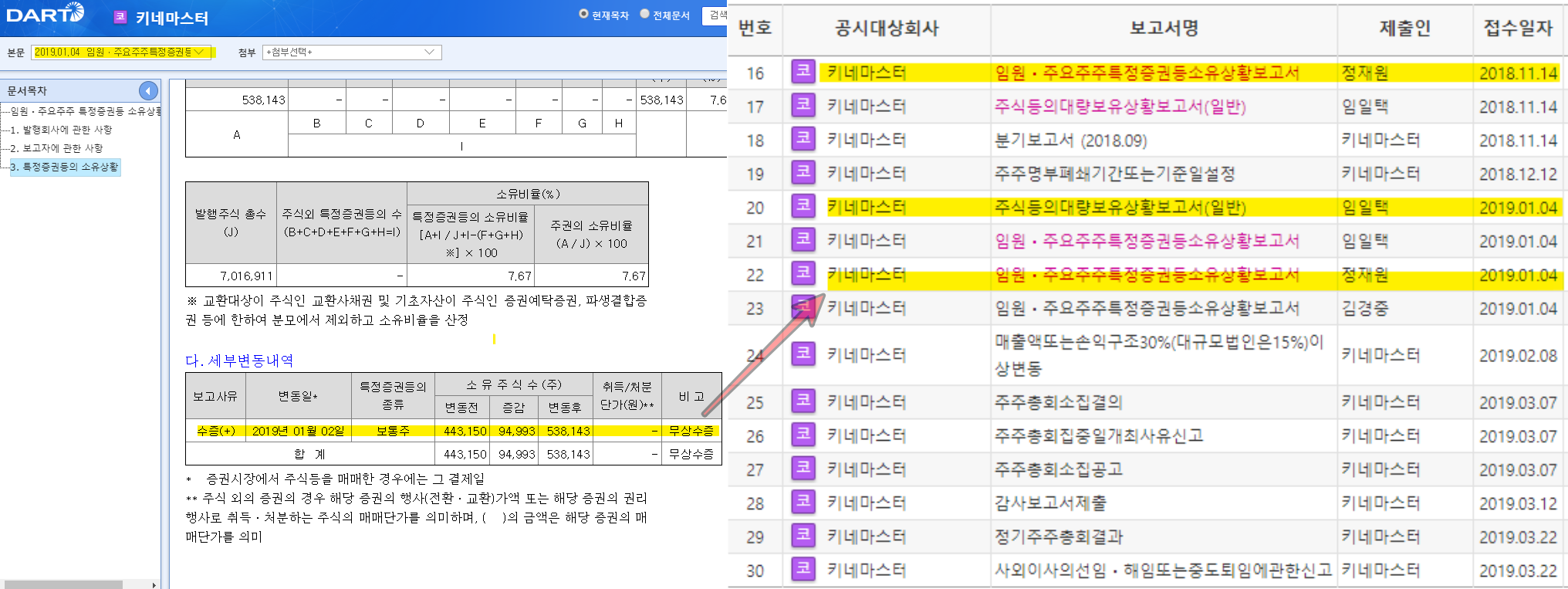This screenshot has height=589, width=1568.
Task: Click the 코 icon beside 분기보고서 (2018.09)
Action: pyautogui.click(x=803, y=140)
